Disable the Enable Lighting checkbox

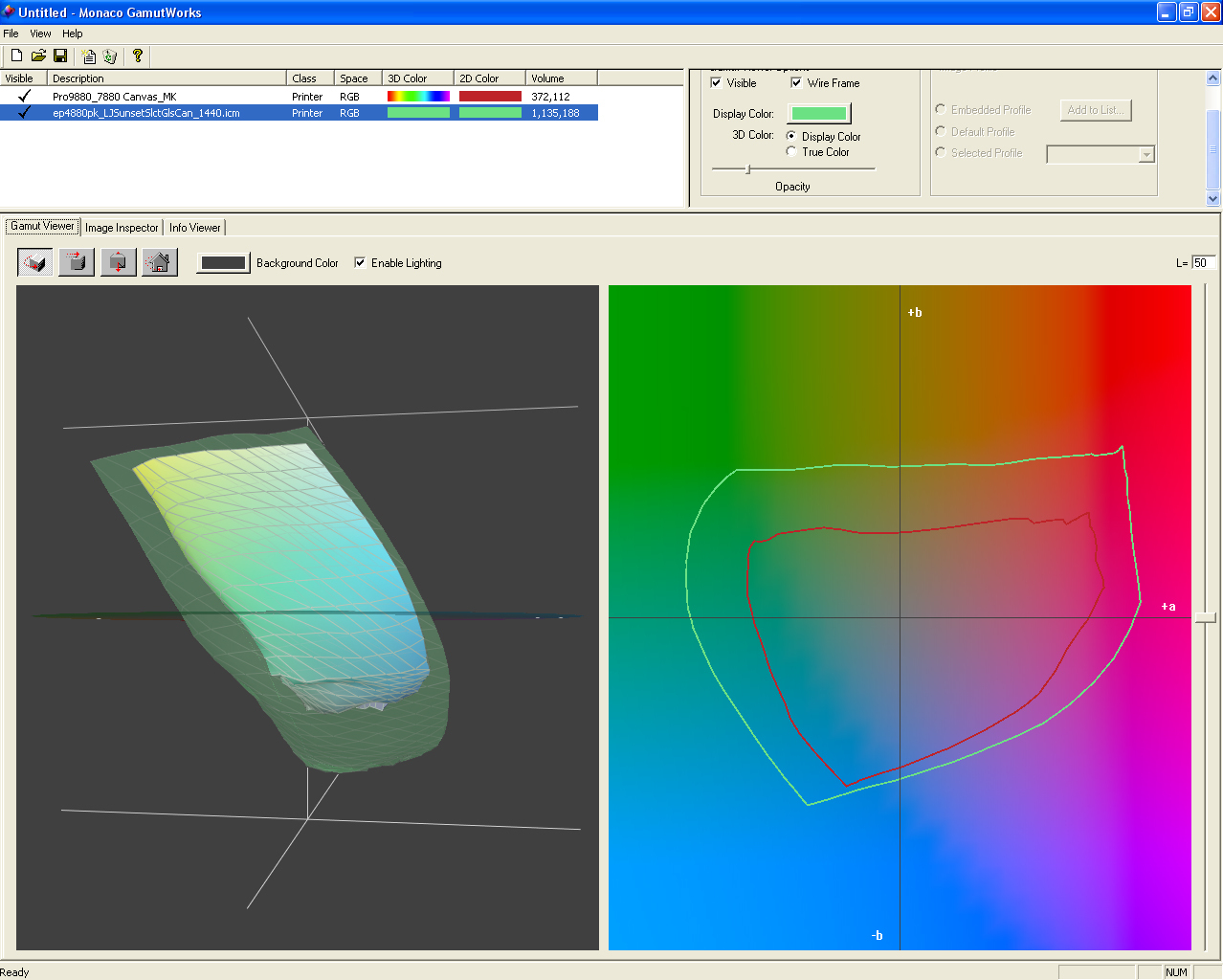point(360,263)
